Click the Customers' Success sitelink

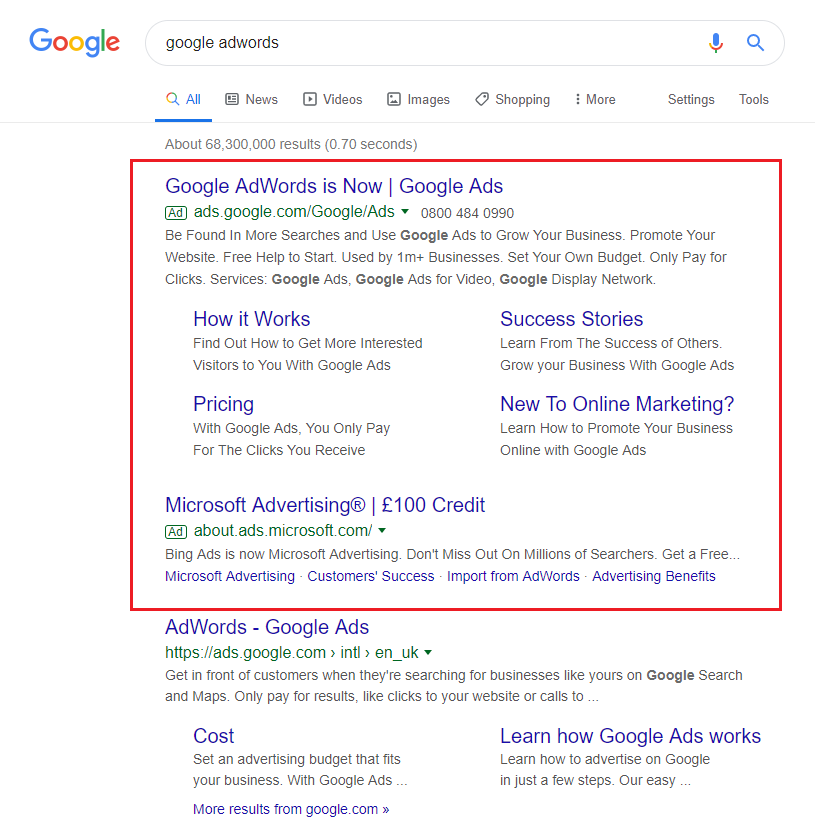click(x=371, y=576)
